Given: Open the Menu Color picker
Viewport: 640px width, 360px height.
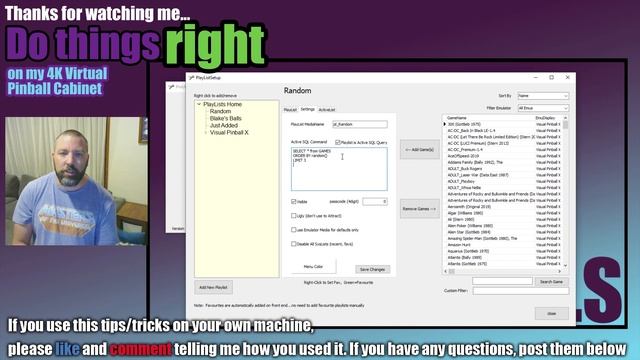Looking at the screenshot, I should point(313,267).
